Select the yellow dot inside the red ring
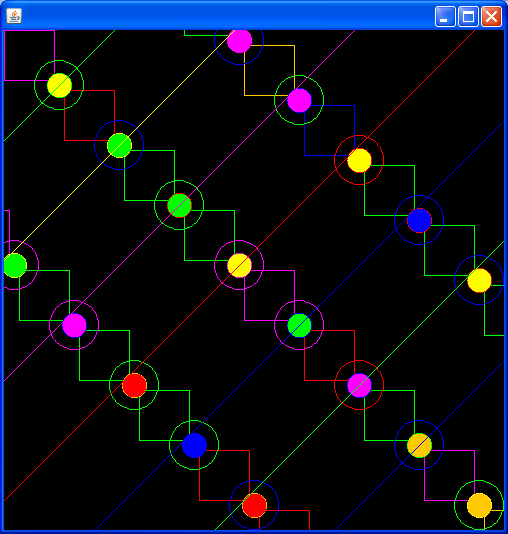508x534 pixels. 359,160
